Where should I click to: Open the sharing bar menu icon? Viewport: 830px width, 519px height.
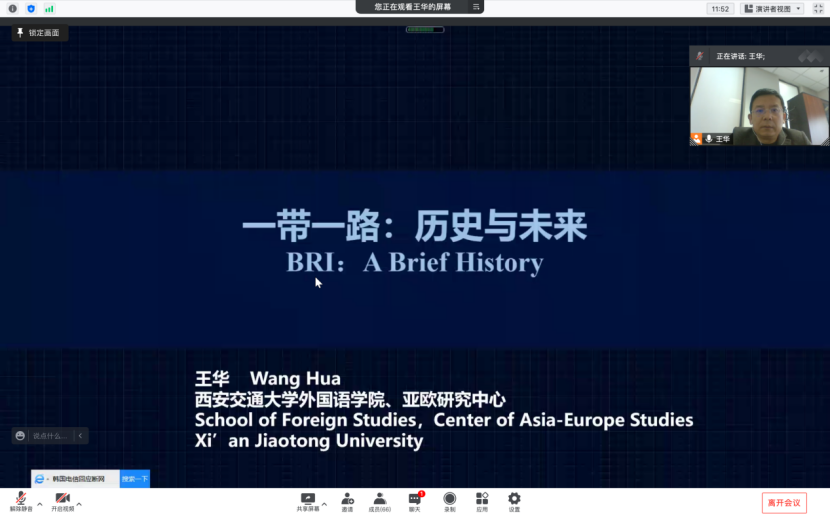476,7
